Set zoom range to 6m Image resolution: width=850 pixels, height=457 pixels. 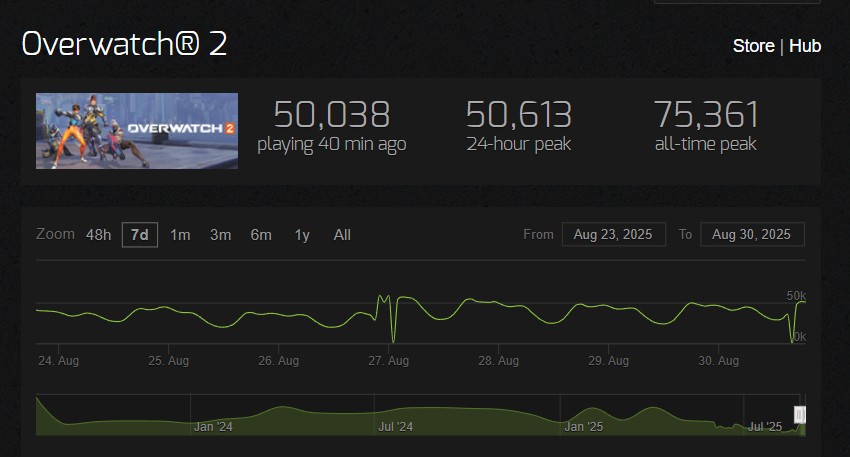pos(261,235)
